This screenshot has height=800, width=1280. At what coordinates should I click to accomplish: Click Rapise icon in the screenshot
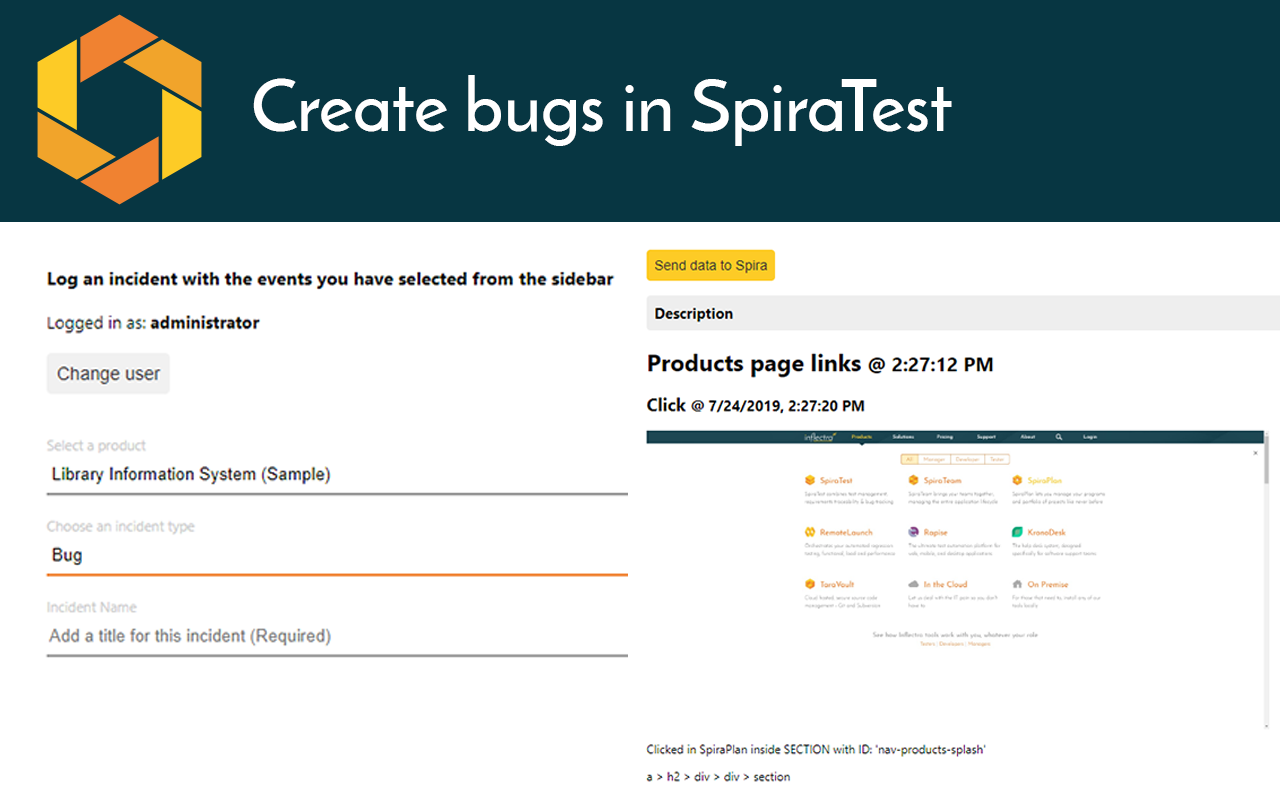913,533
